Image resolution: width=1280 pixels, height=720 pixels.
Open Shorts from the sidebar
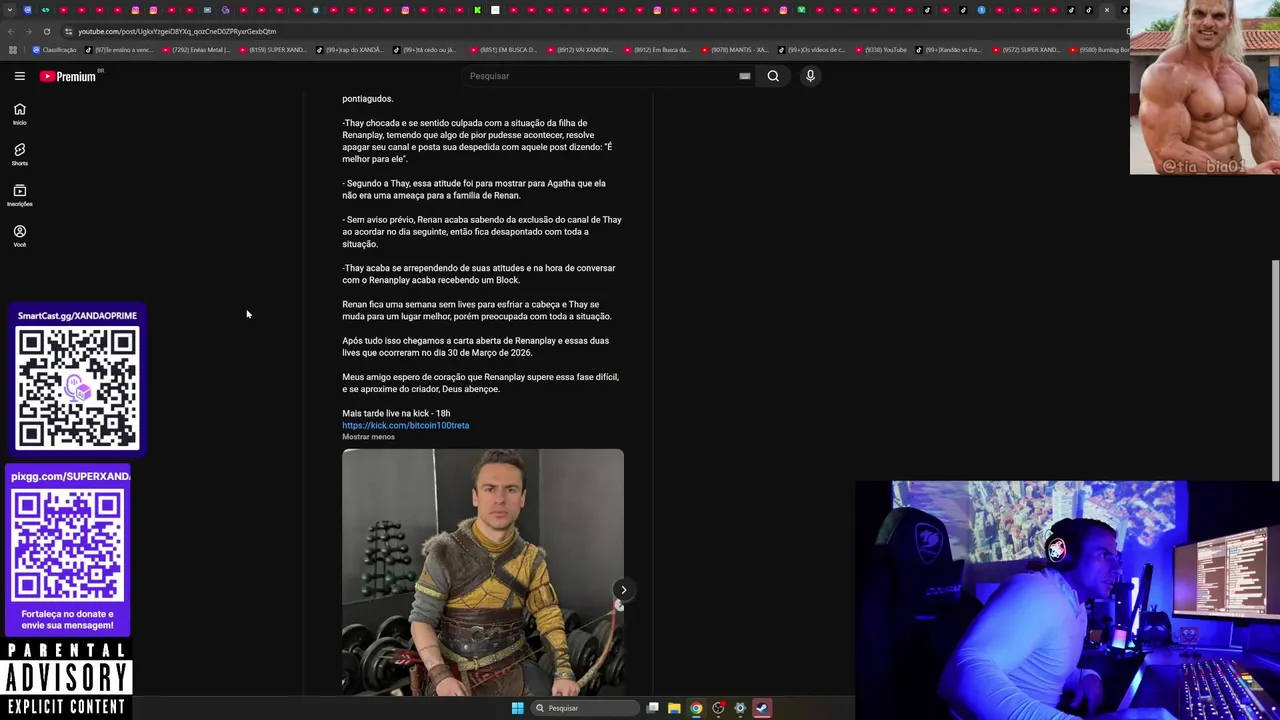19,155
